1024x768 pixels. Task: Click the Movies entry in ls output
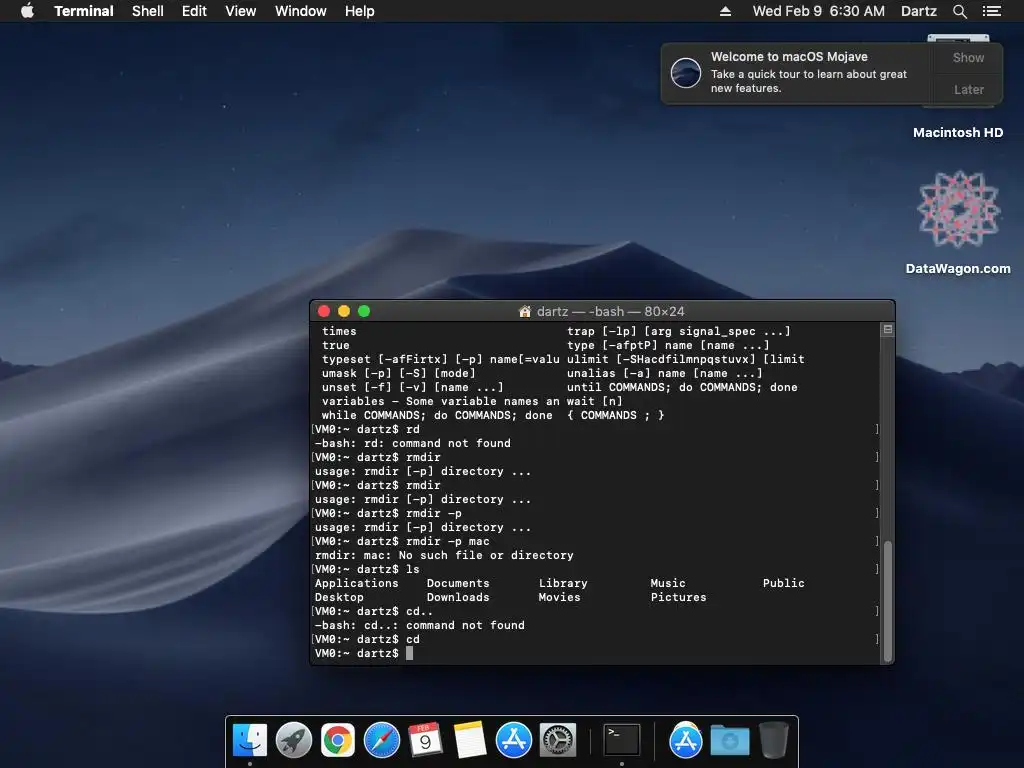pyautogui.click(x=559, y=598)
